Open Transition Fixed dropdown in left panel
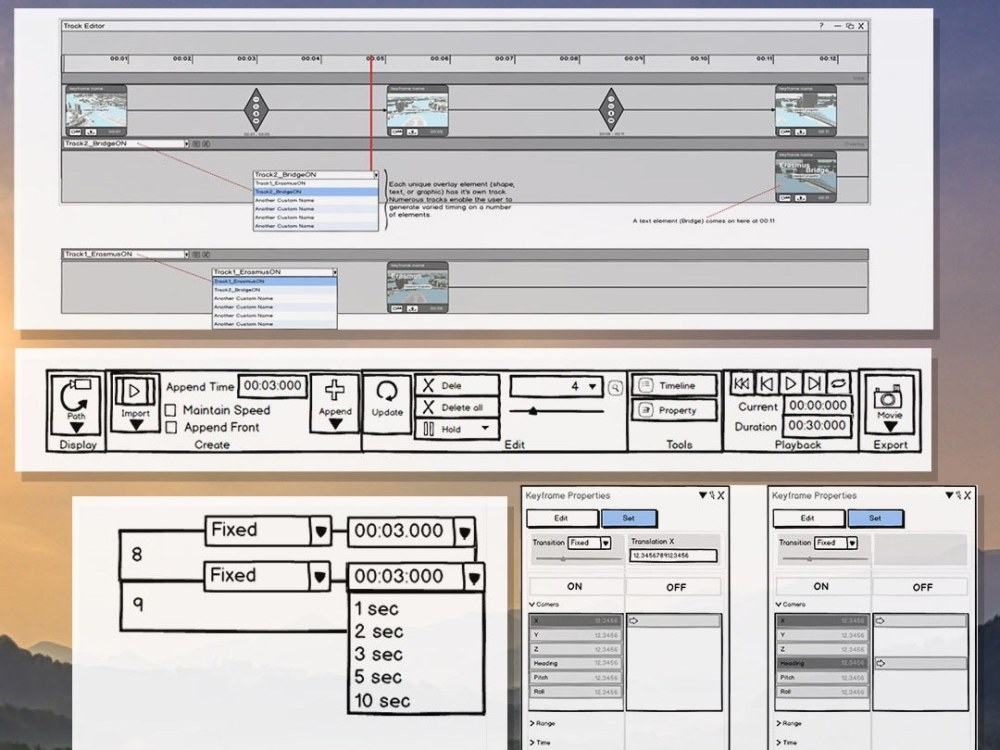 tap(606, 543)
